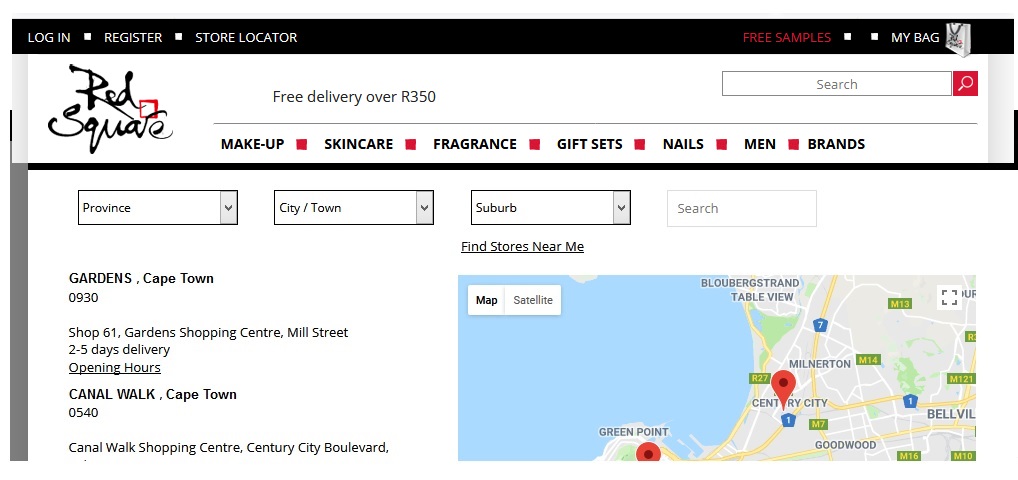This screenshot has width=1018, height=480.
Task: Focus the top site search box
Action: 836,84
